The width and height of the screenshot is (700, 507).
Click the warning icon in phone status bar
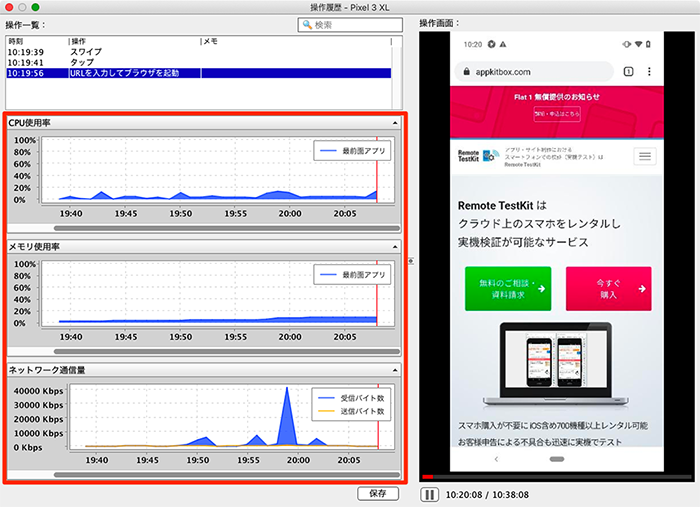503,44
